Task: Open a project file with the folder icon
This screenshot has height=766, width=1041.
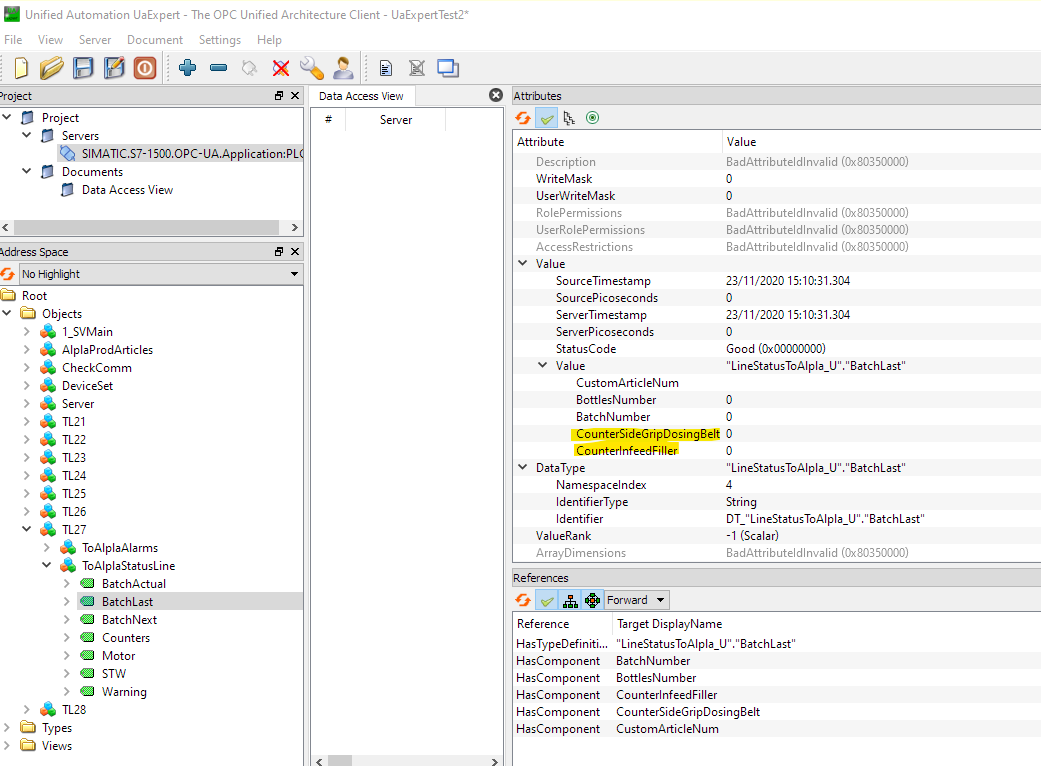Action: pyautogui.click(x=51, y=68)
